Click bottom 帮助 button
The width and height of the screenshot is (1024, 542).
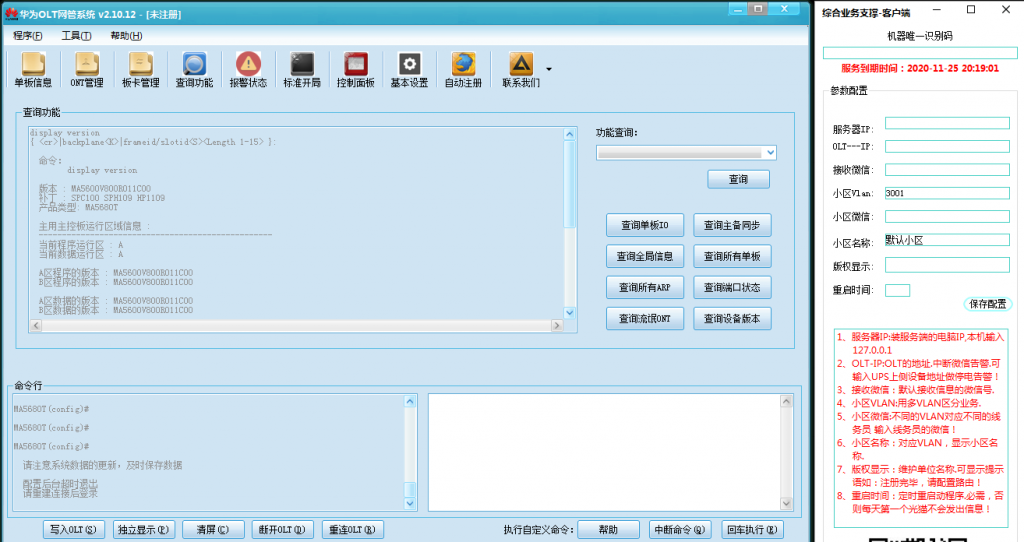608,530
